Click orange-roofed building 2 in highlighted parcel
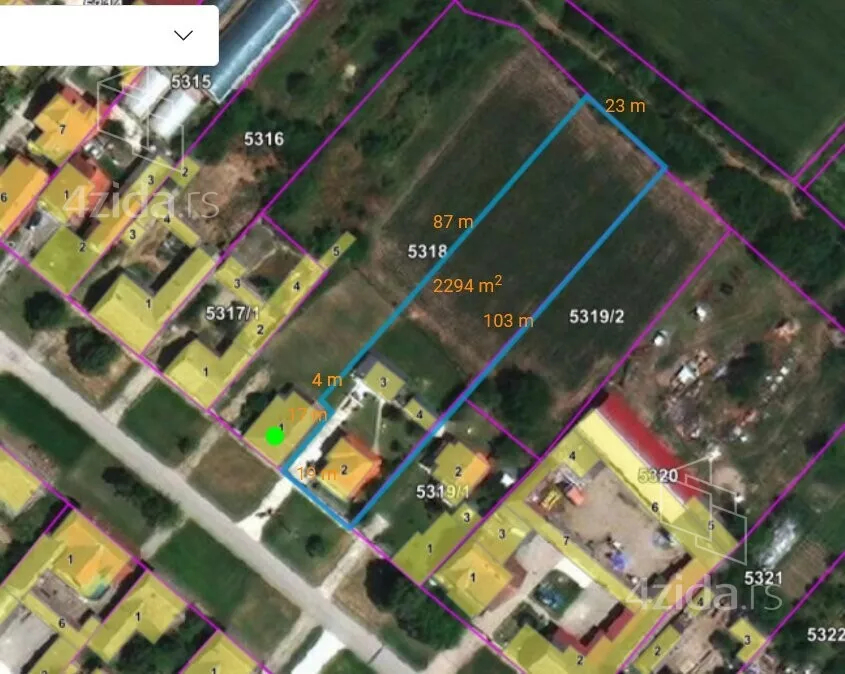This screenshot has width=845, height=674. 347,469
